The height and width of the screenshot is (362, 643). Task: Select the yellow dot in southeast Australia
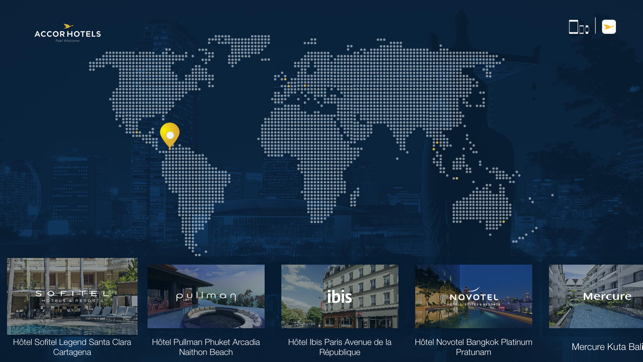click(x=504, y=222)
